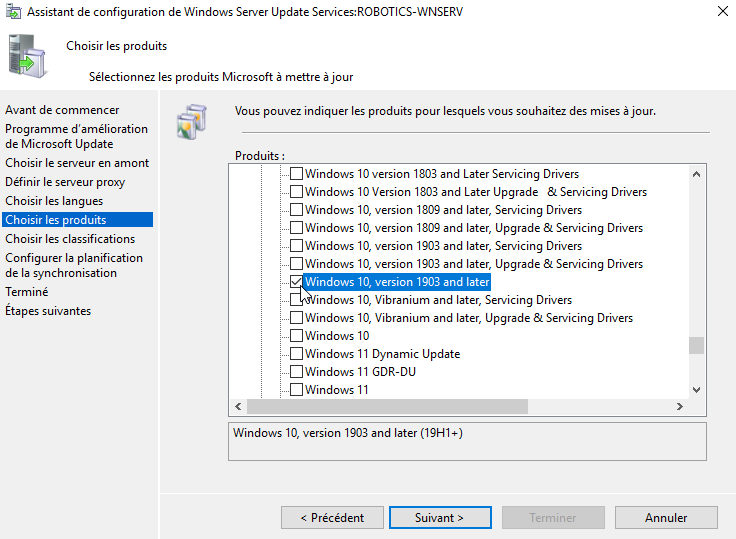Click the server icon beside Choisir les produits
Image resolution: width=736 pixels, height=539 pixels.
27,56
